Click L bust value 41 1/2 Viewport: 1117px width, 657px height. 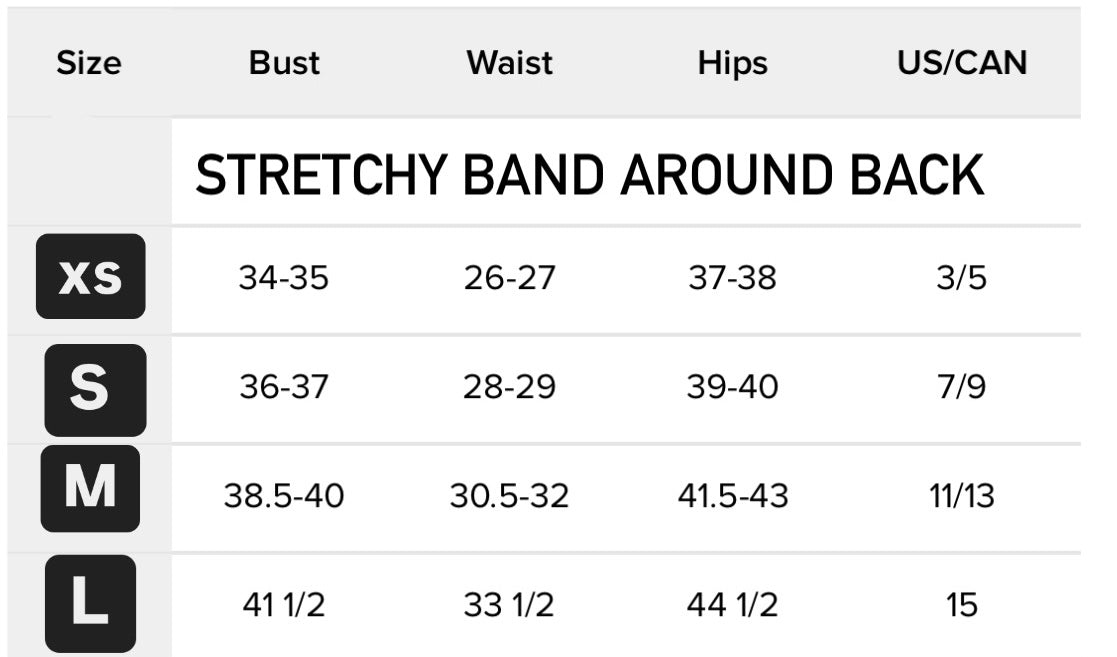pyautogui.click(x=283, y=604)
